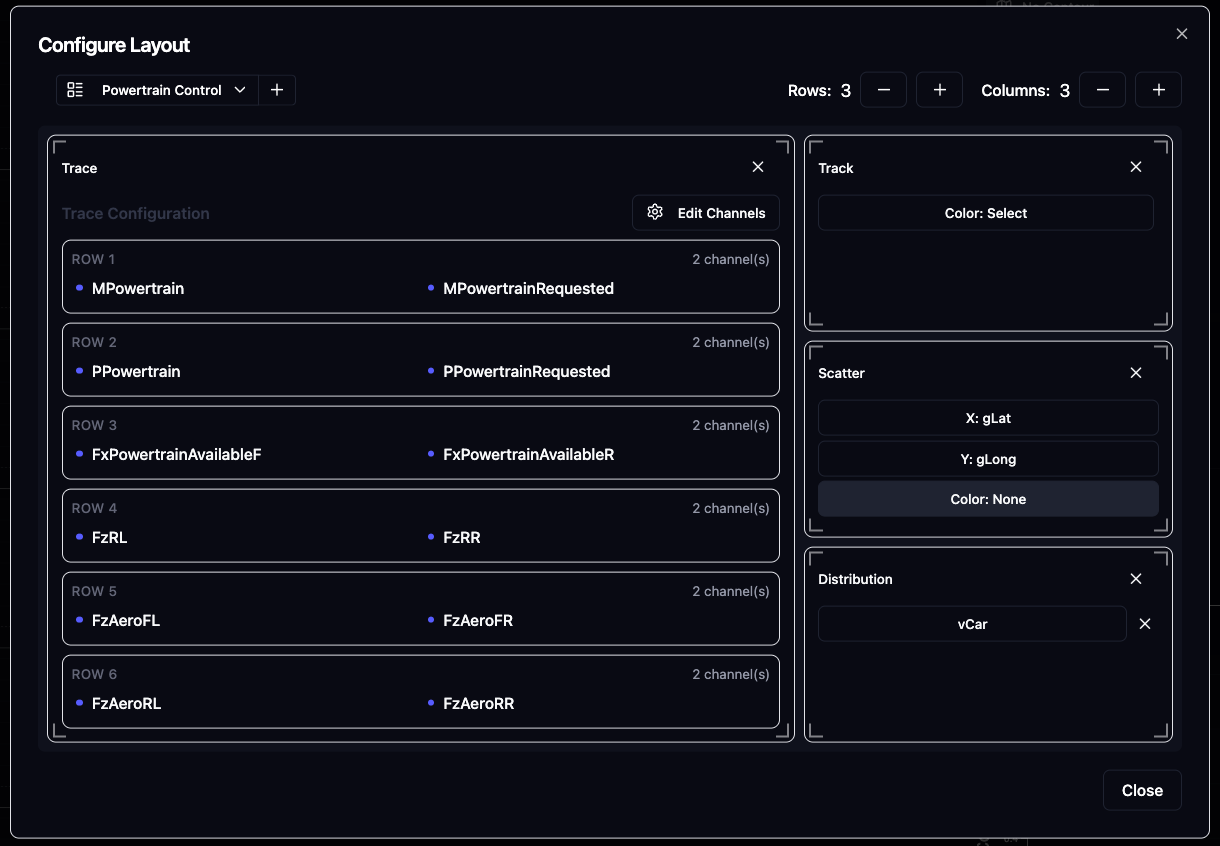Image resolution: width=1220 pixels, height=846 pixels.
Task: Select the MPowertrain channel in Row 1
Action: (x=138, y=288)
